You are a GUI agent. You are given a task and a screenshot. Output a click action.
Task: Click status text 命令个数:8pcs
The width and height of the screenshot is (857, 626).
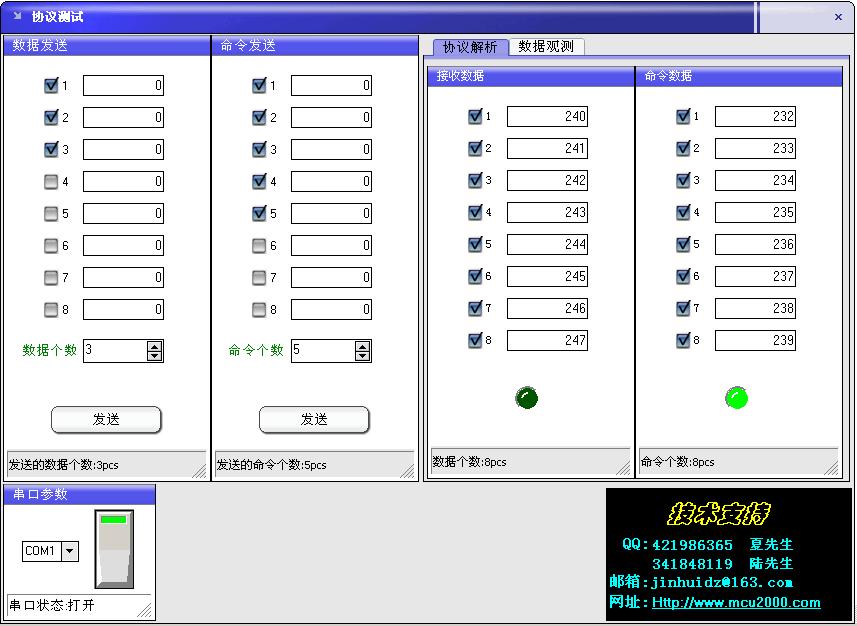pyautogui.click(x=678, y=462)
